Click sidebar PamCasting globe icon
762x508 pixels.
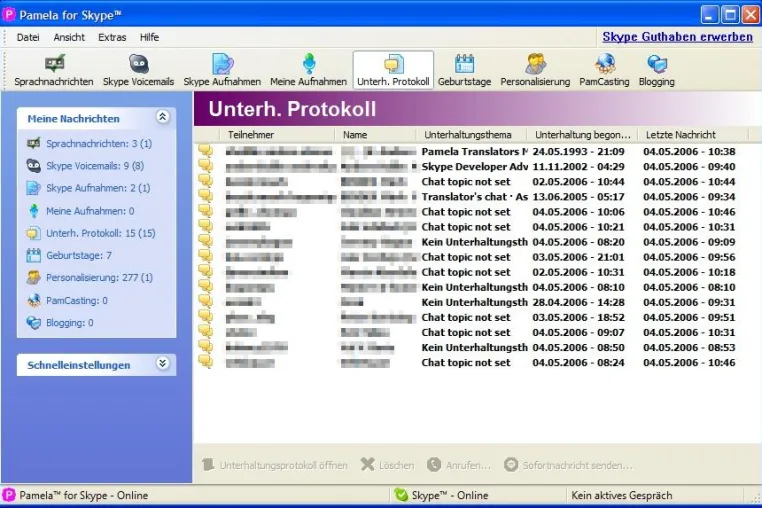[x=34, y=300]
